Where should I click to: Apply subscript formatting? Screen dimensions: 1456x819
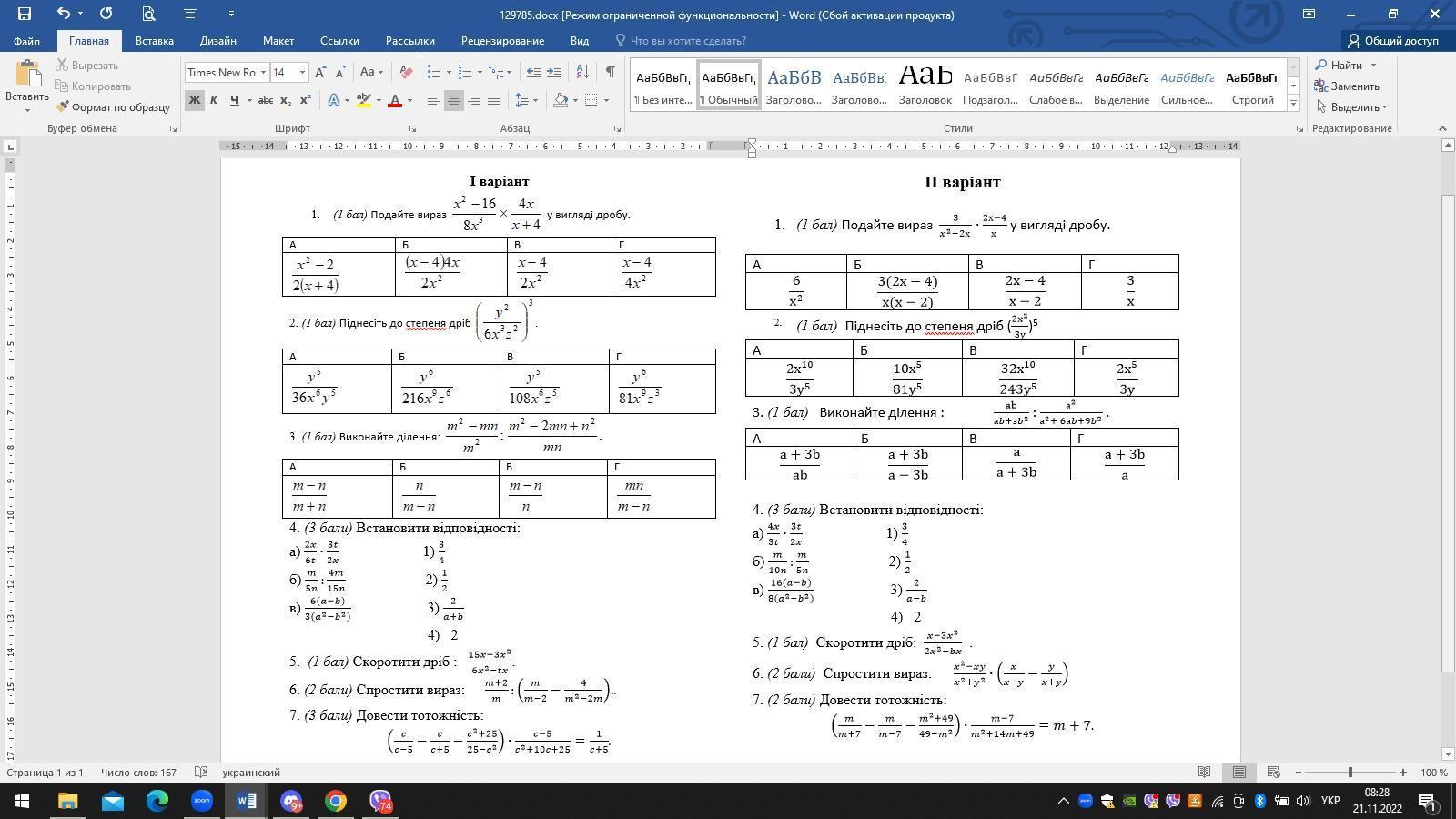286,100
